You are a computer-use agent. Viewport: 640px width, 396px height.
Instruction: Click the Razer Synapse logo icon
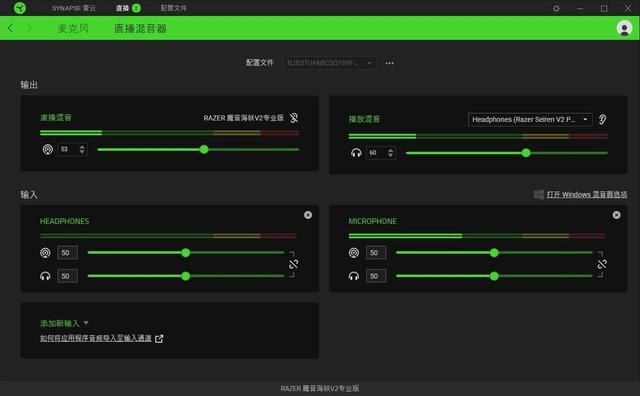20,8
